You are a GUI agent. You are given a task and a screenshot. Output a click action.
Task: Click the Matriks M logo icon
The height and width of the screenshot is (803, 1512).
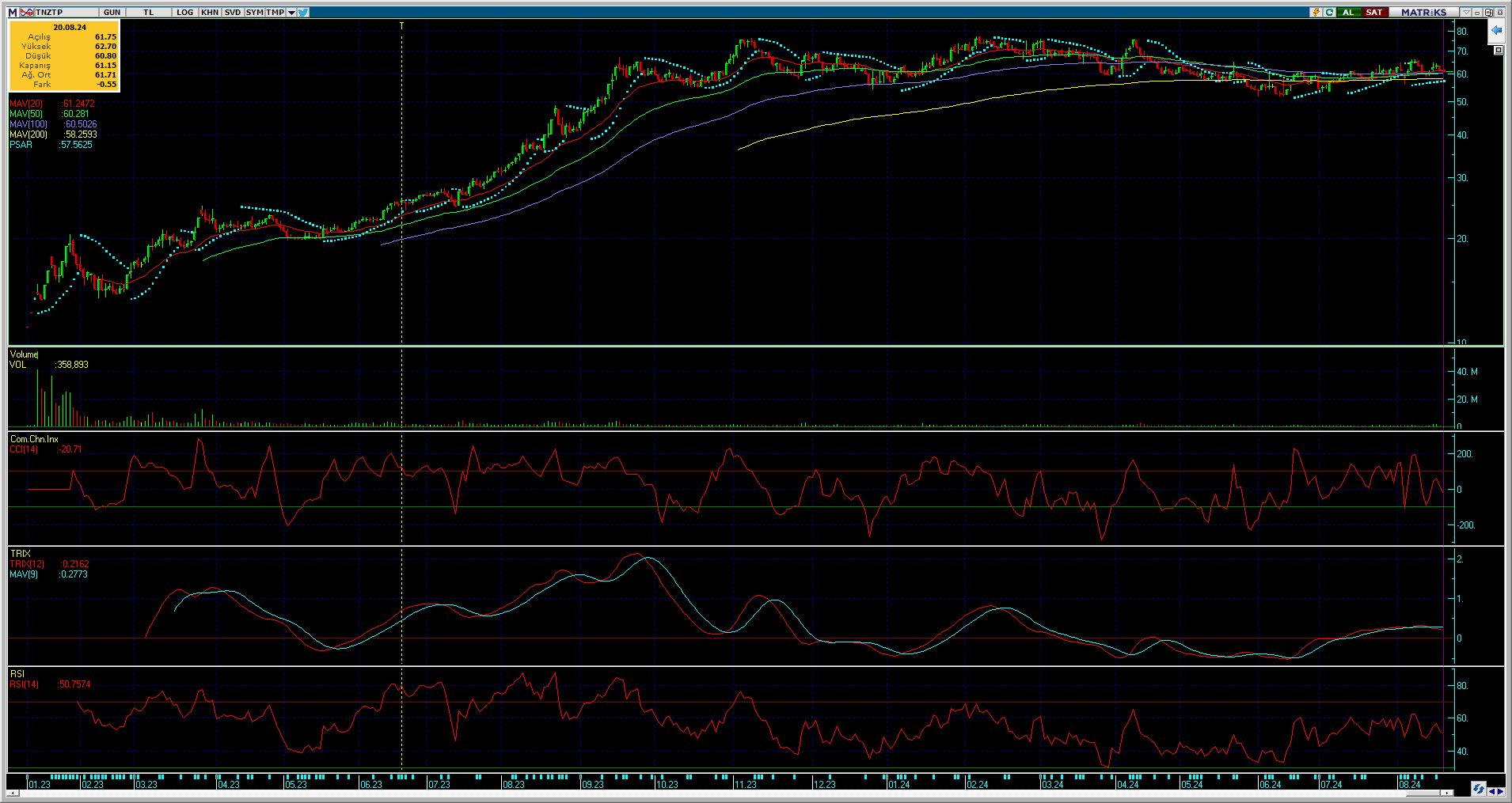[13, 12]
